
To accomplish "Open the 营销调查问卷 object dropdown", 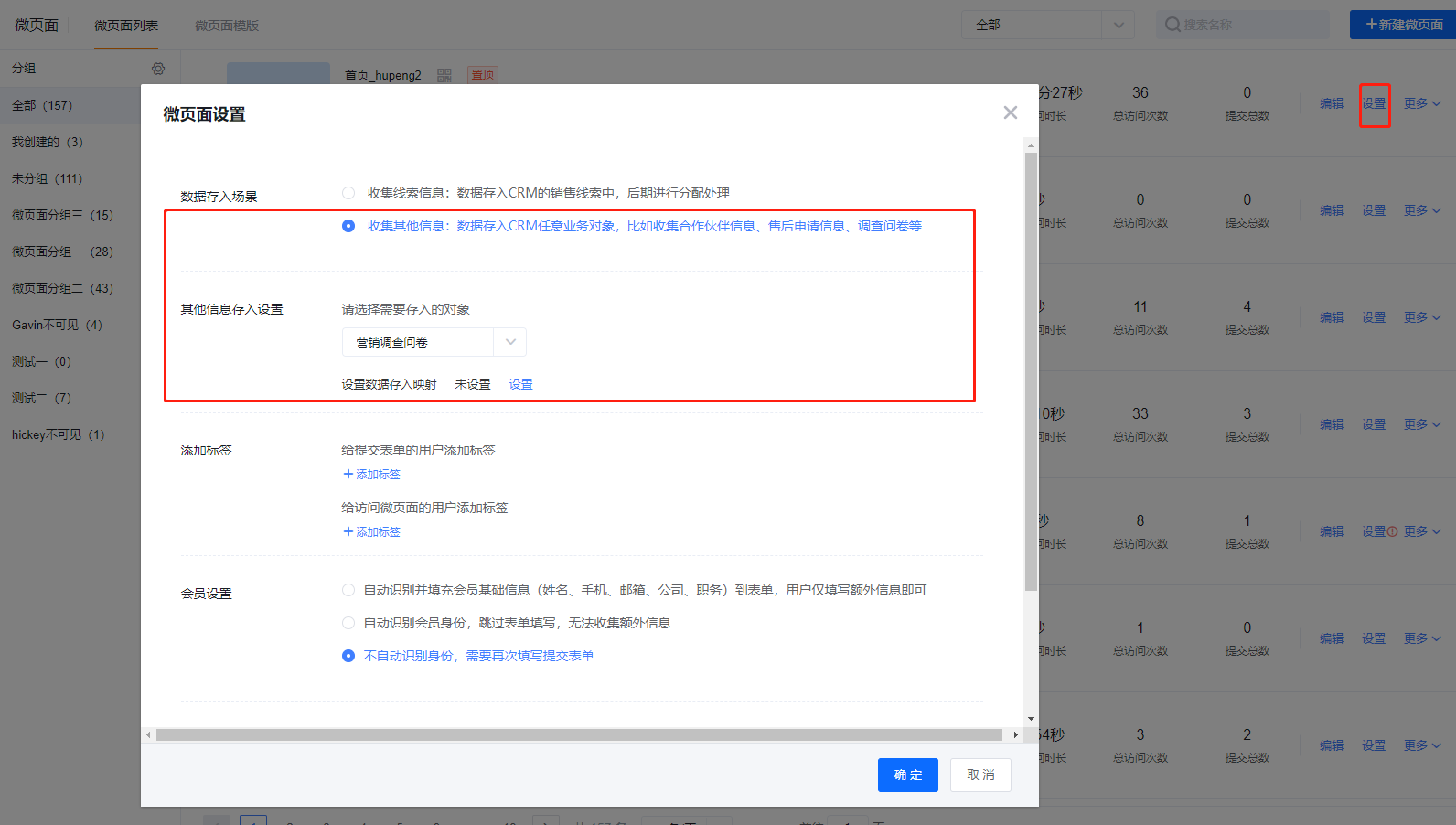I will [434, 342].
